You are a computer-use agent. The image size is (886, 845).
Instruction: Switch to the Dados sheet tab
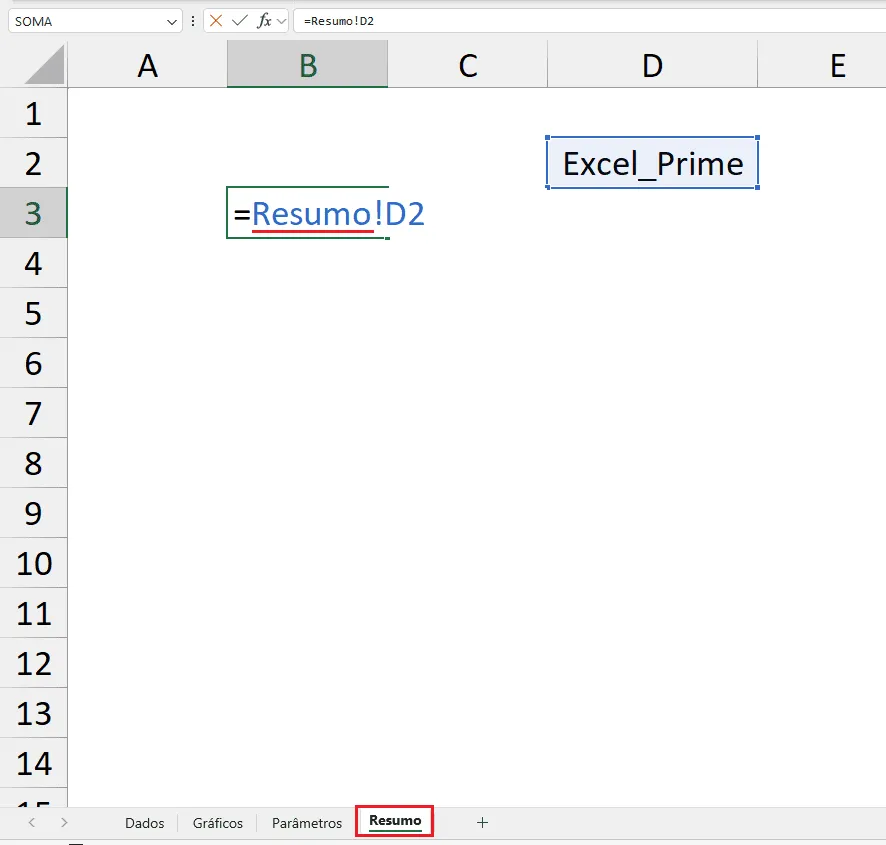(x=145, y=823)
